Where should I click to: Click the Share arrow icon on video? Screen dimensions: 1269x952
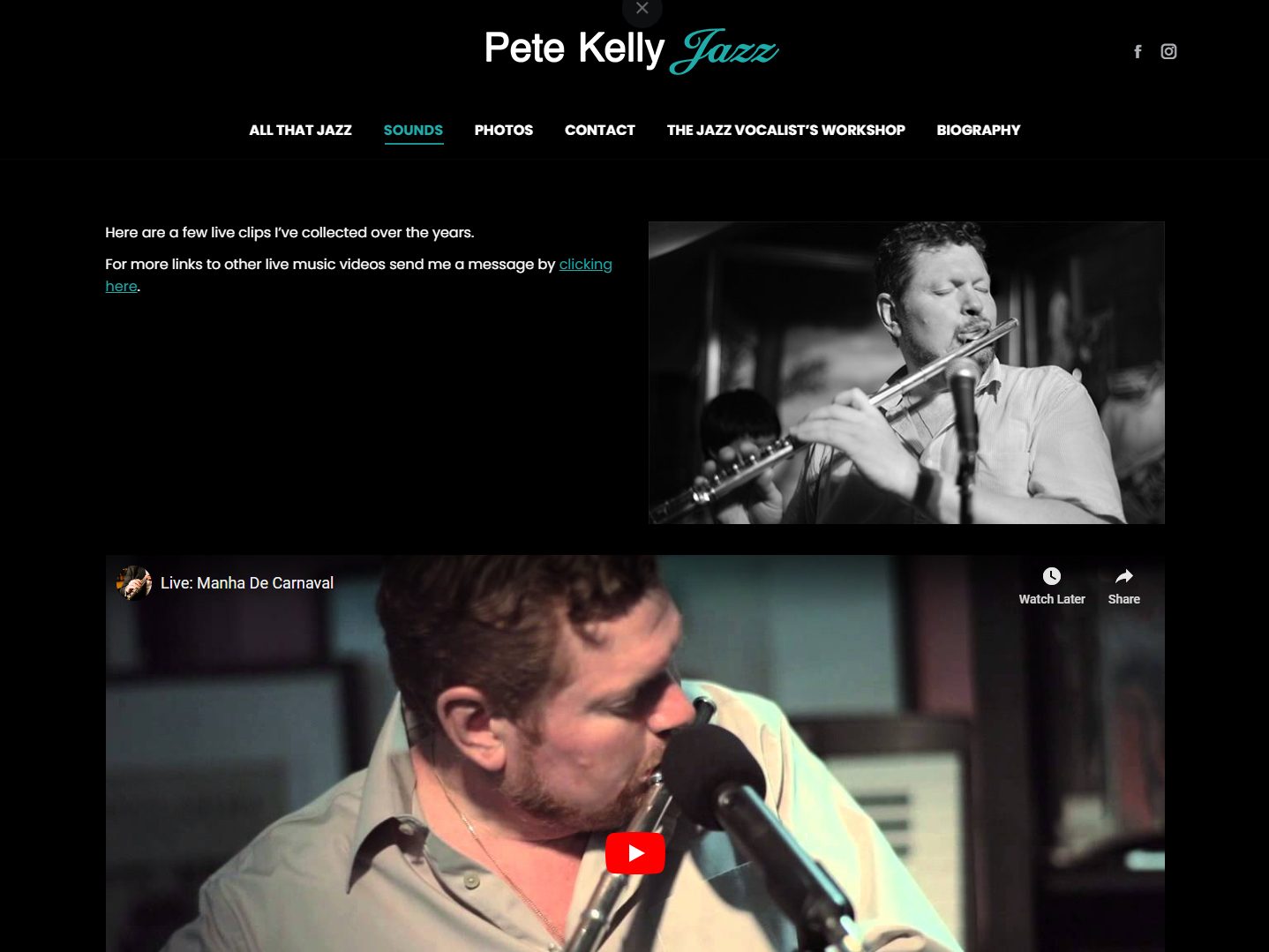pyautogui.click(x=1123, y=576)
